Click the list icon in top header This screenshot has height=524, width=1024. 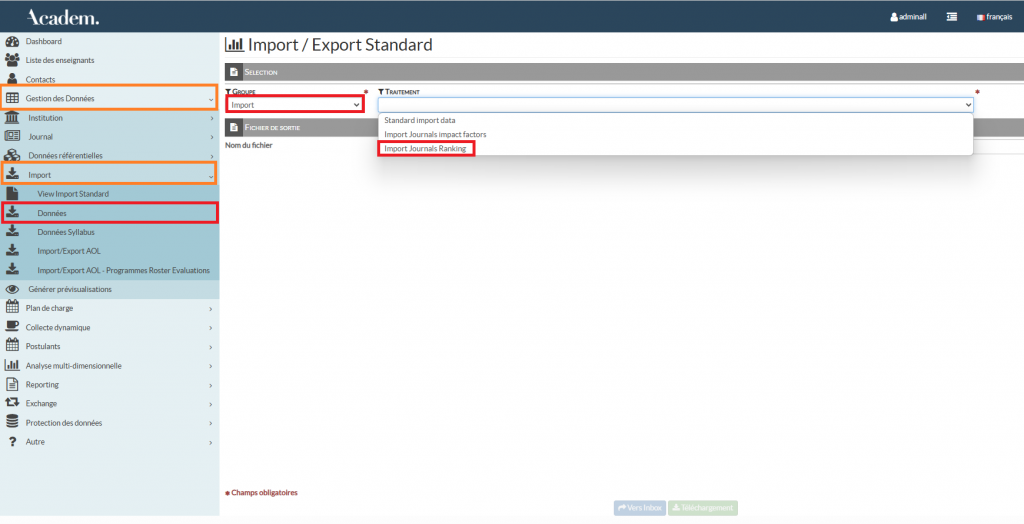pos(952,17)
